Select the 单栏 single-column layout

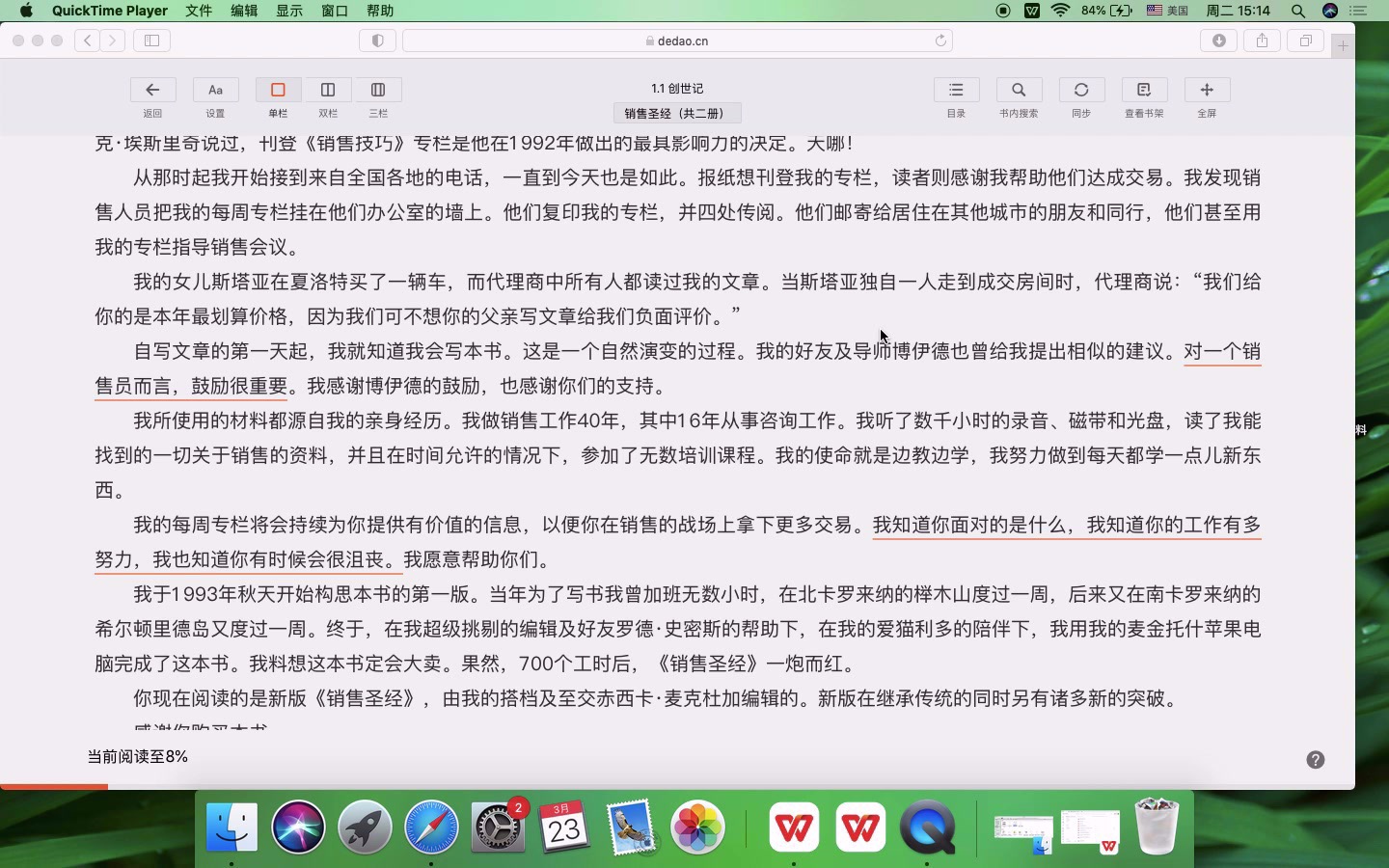pos(278,90)
